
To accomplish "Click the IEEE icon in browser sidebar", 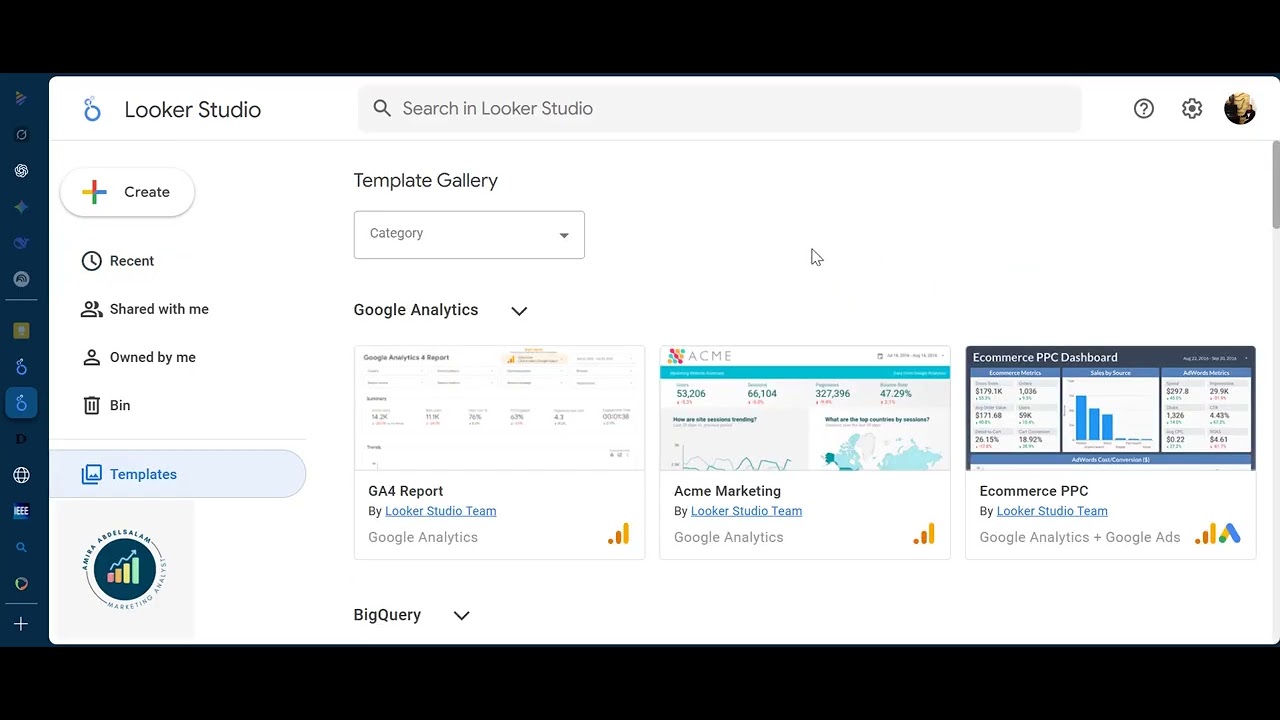I will point(21,511).
